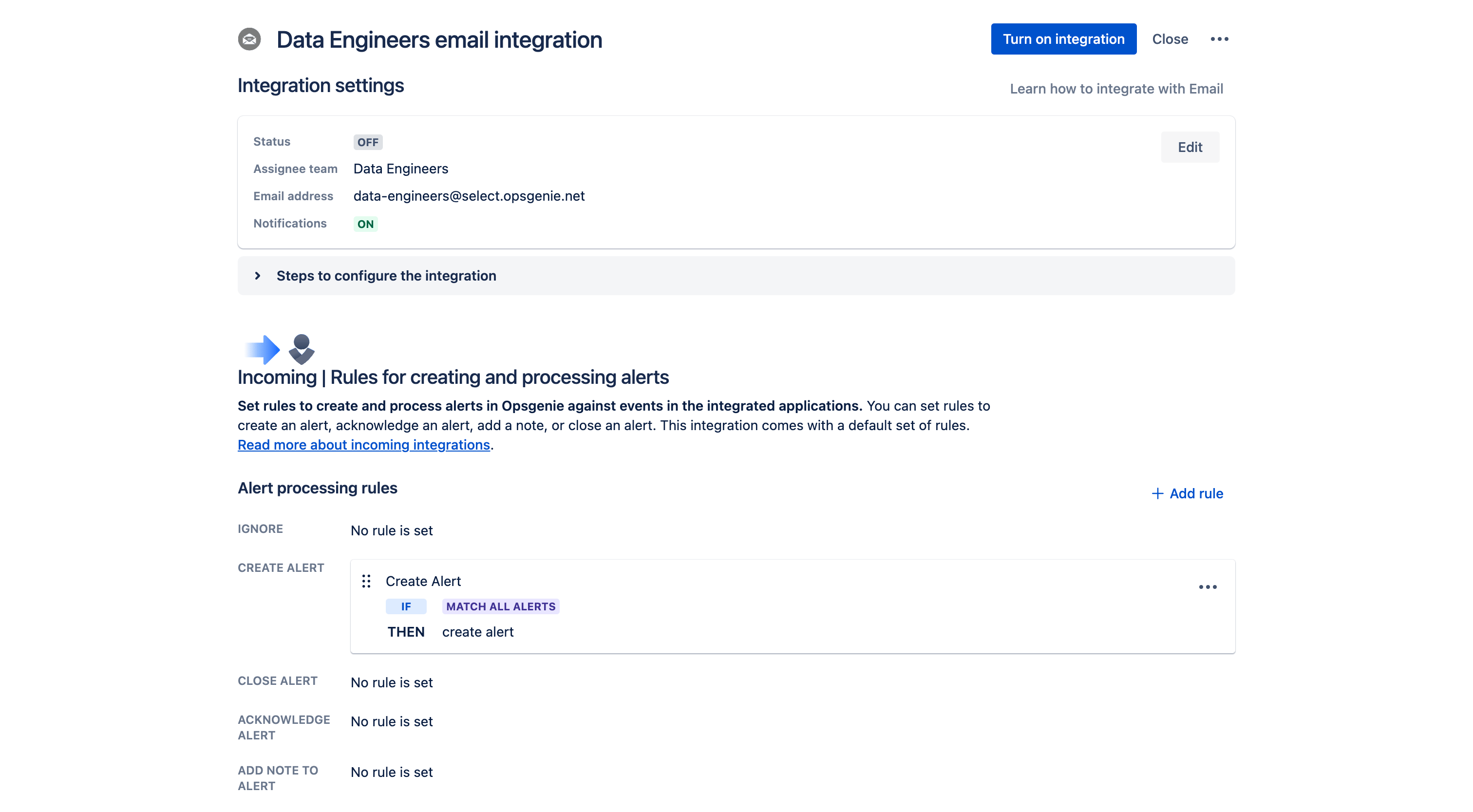Grab the Create Alert rule drag handle
Viewport: 1473px width, 812px height.
[x=366, y=582]
